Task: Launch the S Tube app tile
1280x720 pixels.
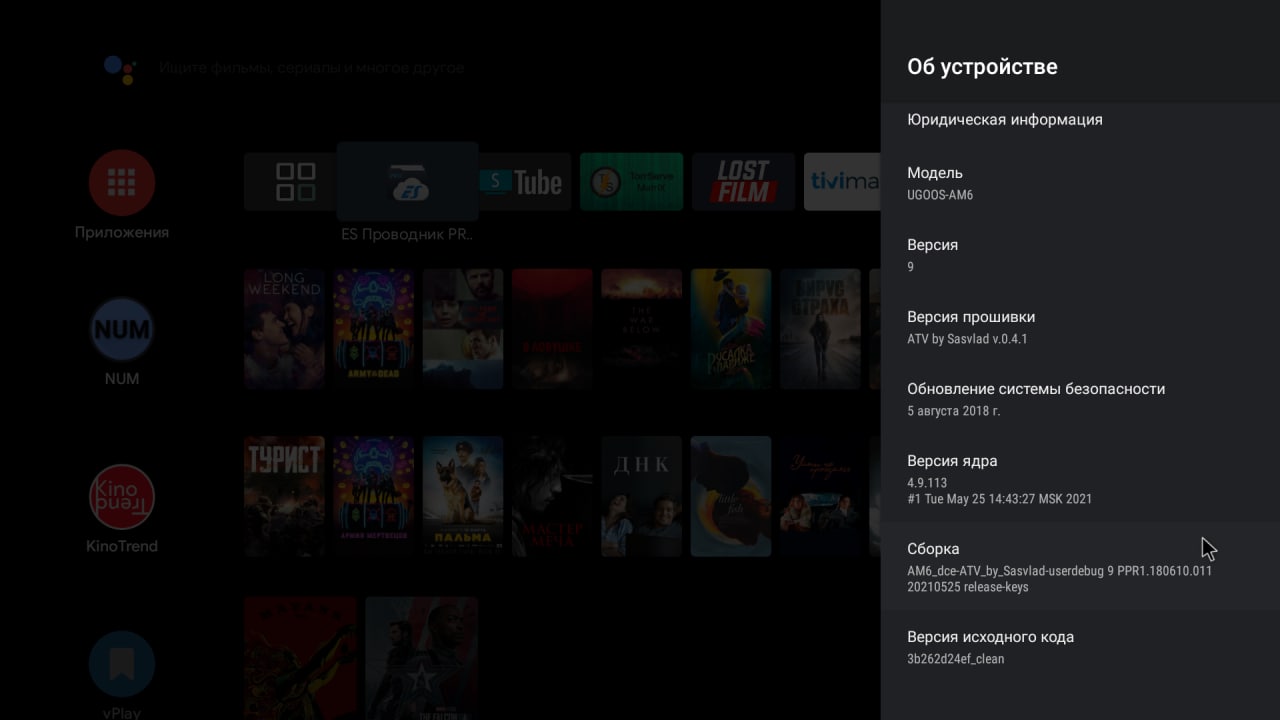Action: (524, 182)
